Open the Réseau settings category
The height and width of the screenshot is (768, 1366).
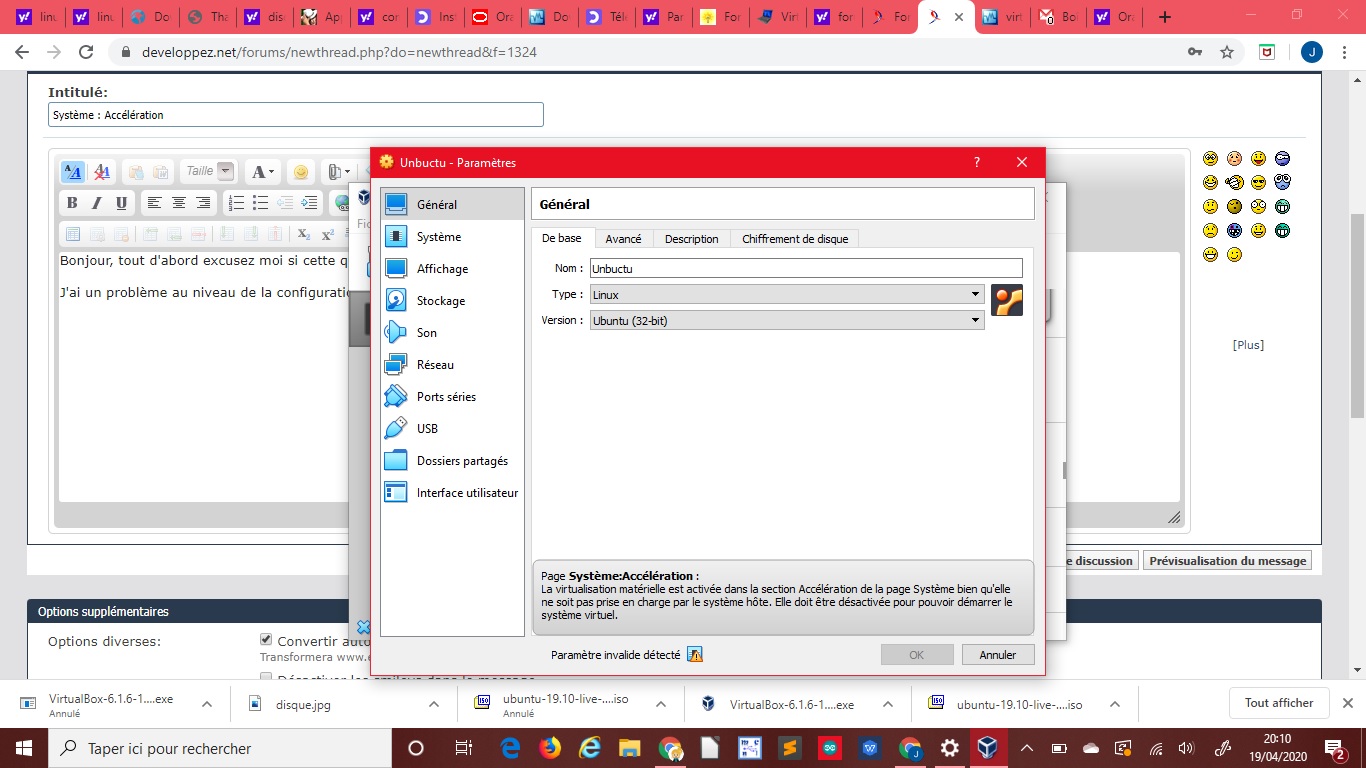452,365
